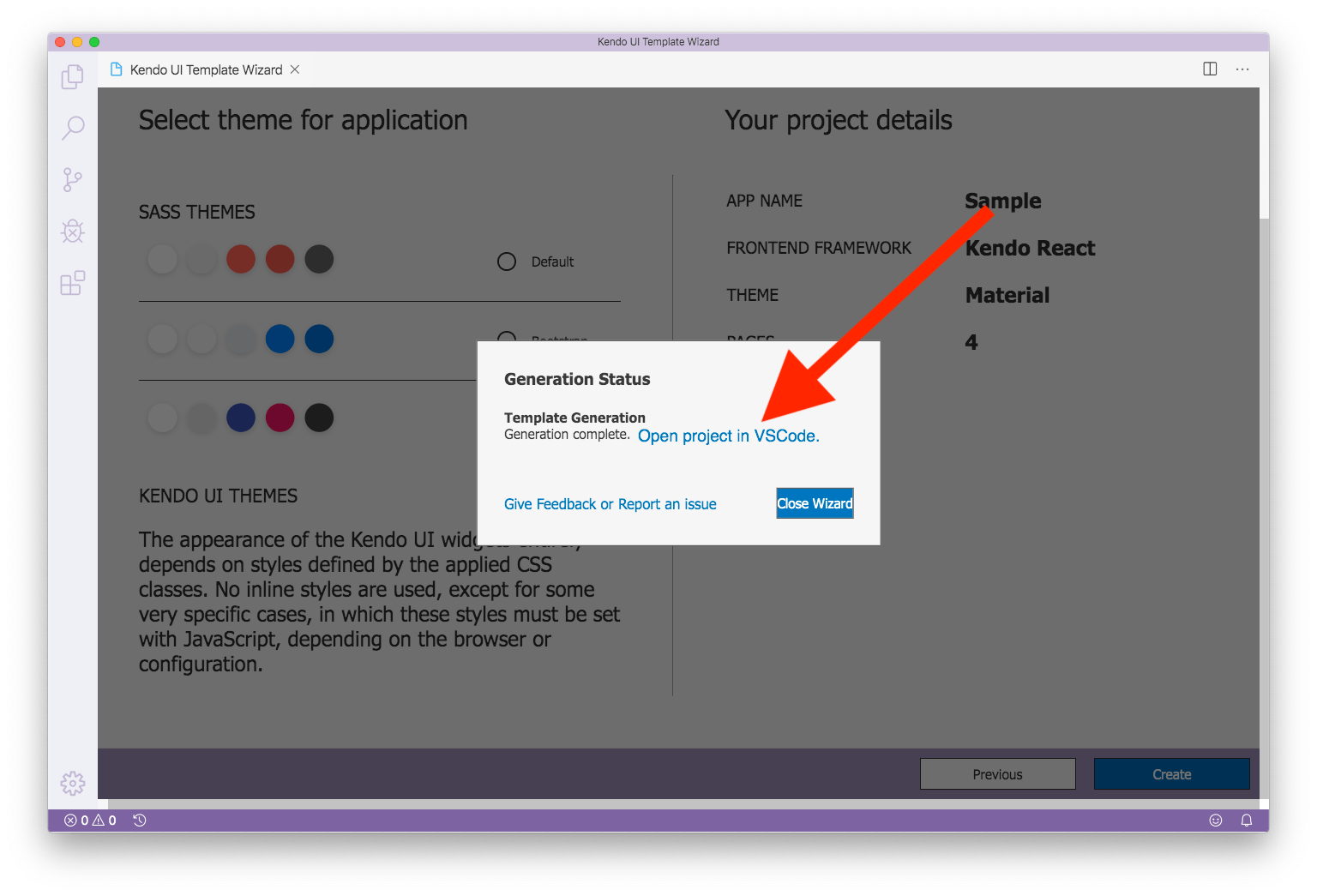Open the notifications bell in status bar
Screen dimensions: 1317x896
point(1247,821)
